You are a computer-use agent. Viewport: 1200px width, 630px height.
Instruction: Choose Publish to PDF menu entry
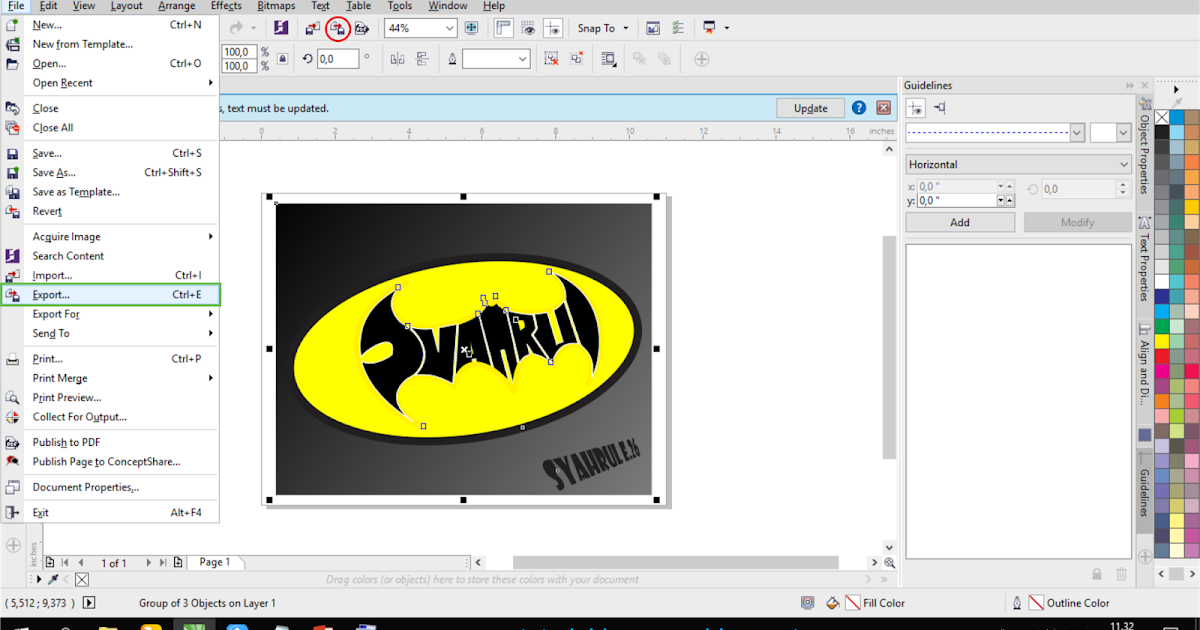click(x=66, y=442)
